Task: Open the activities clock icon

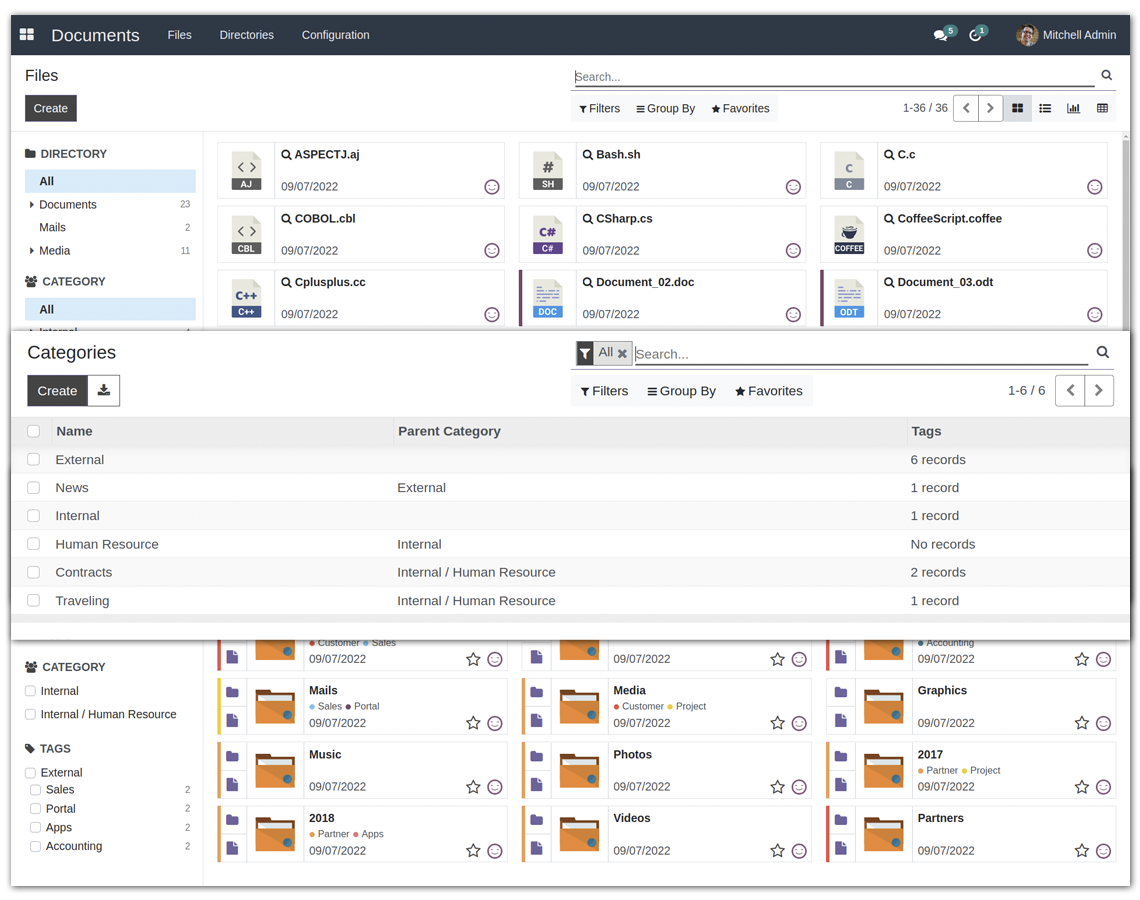Action: [977, 33]
